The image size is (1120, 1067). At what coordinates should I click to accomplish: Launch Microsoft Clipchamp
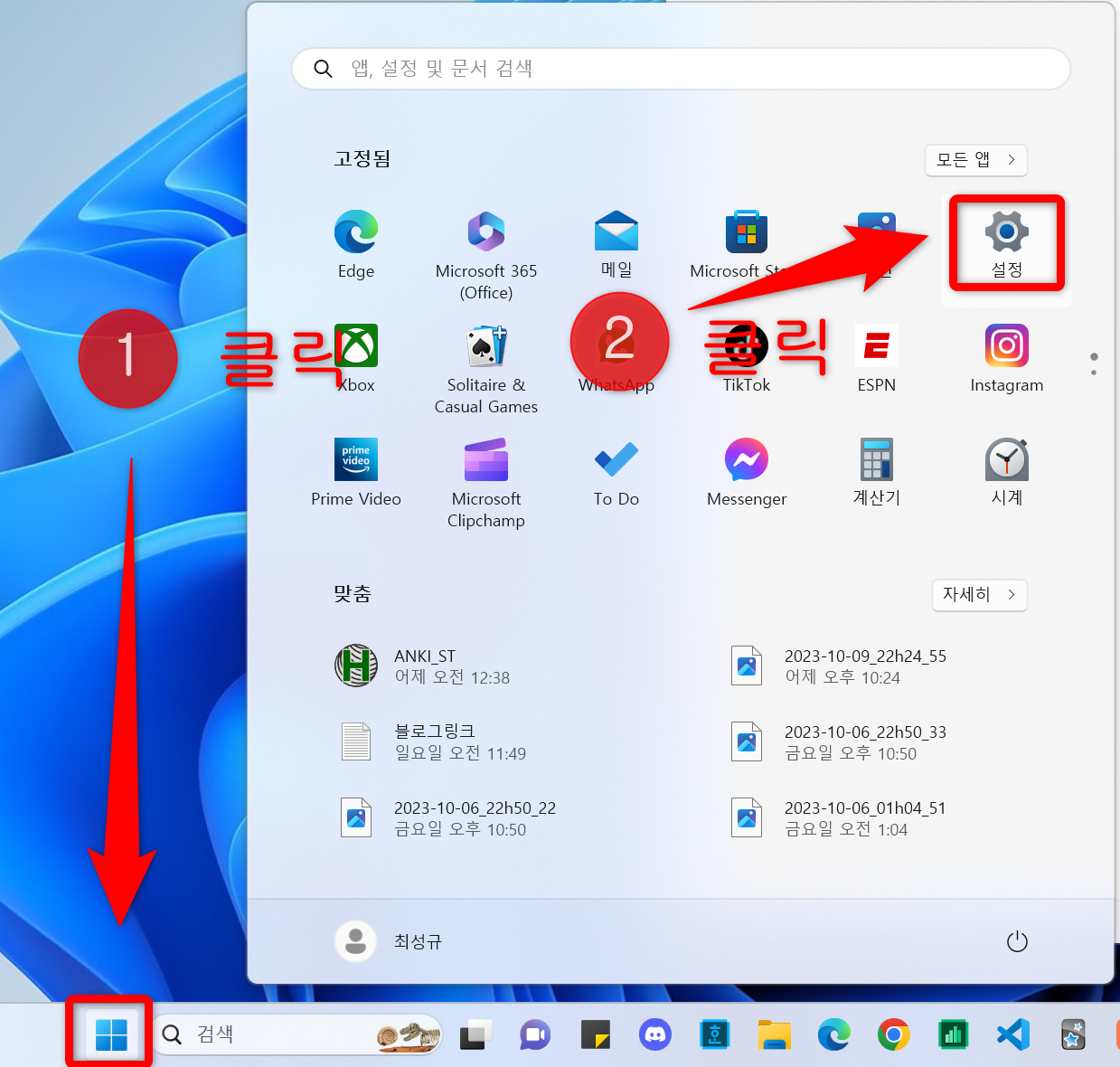coord(486,483)
